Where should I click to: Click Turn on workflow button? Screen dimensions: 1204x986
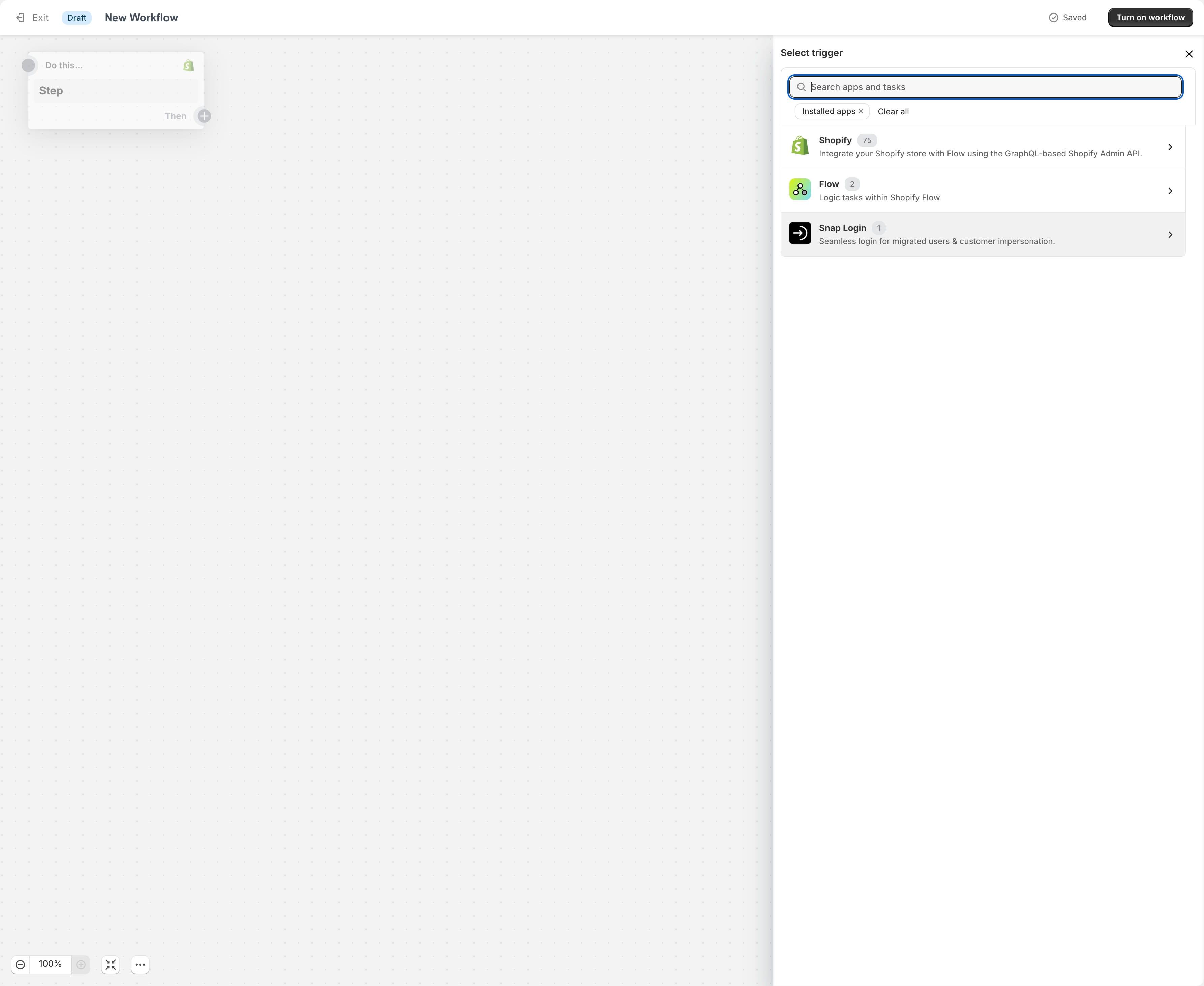1150,18
